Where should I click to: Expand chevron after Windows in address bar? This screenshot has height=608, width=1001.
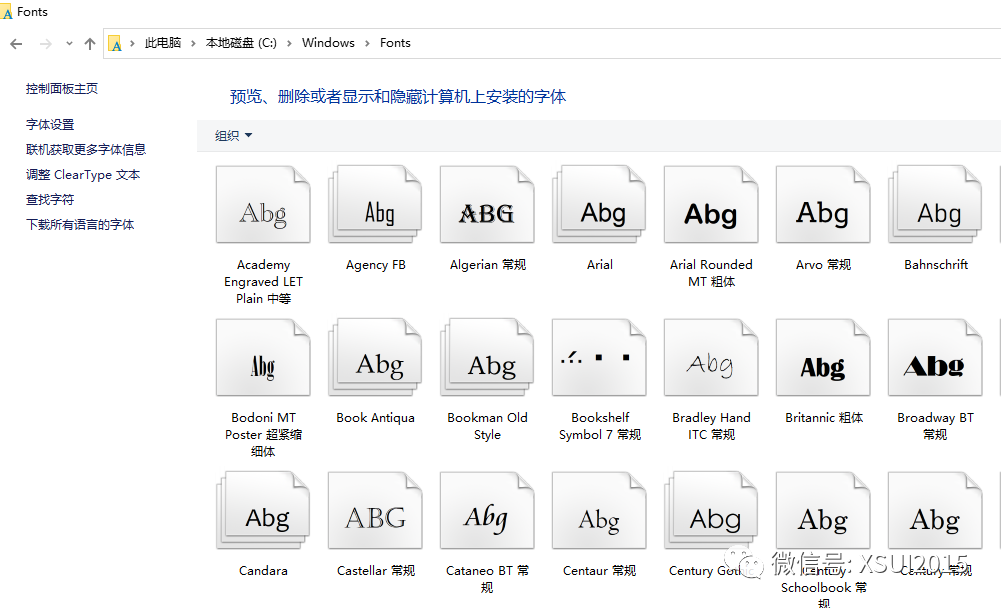(367, 43)
